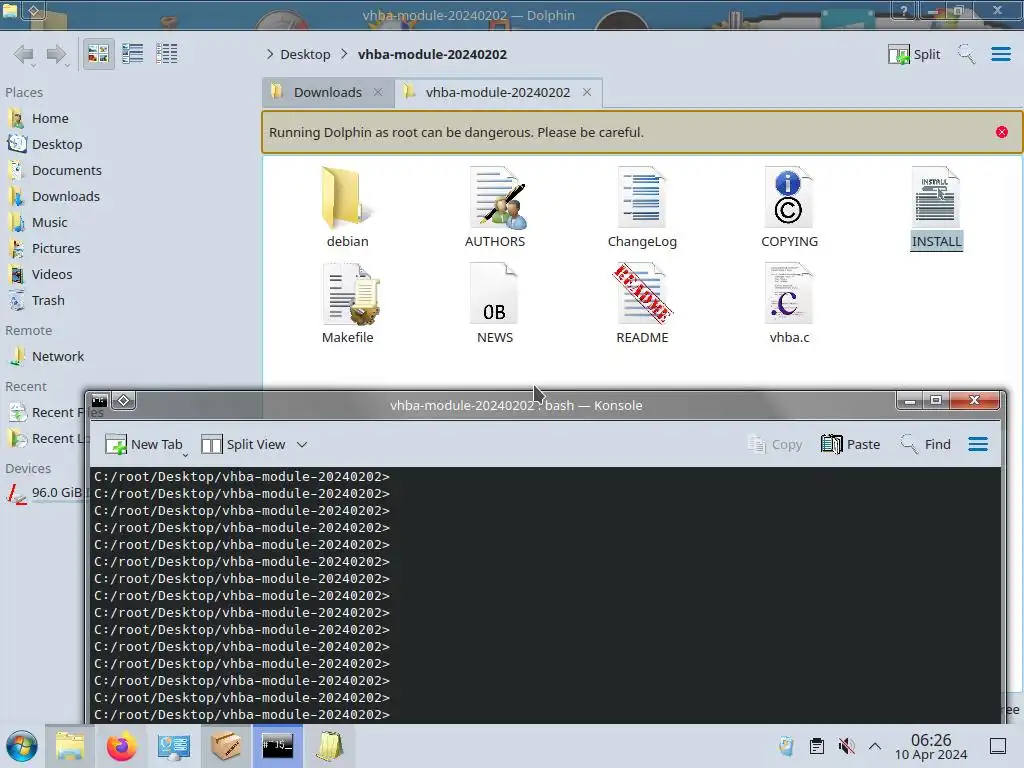Image resolution: width=1024 pixels, height=768 pixels.
Task: Switch to vhba-module-20240202 tab
Action: pos(498,92)
